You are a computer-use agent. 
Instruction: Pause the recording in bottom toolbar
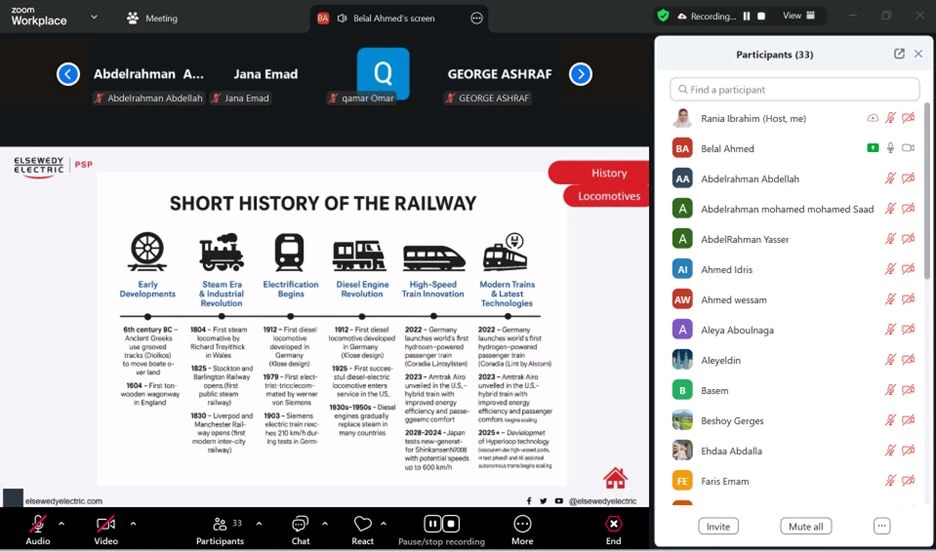432,523
